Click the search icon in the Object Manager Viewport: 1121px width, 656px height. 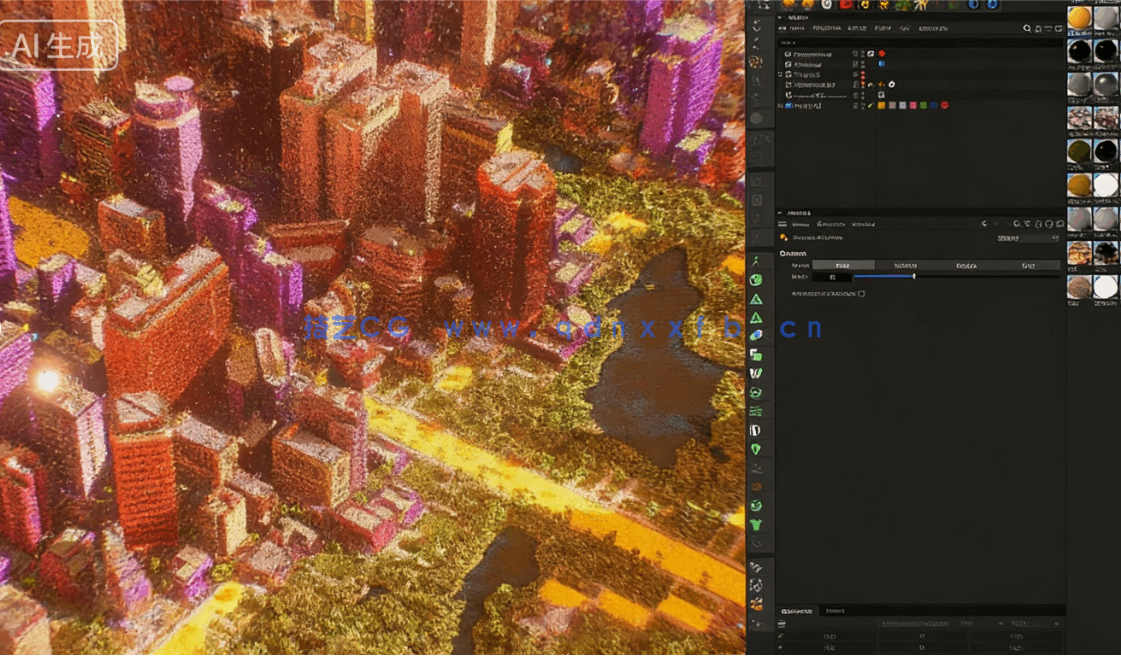[x=1026, y=28]
